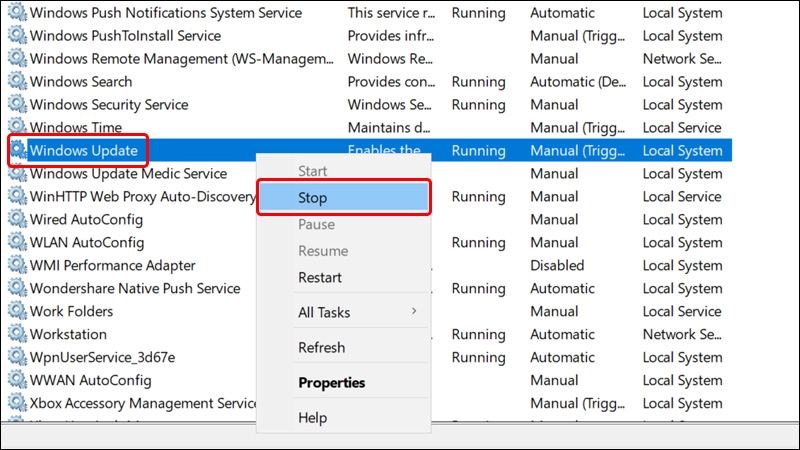Click 'Network Se...' logon of Windows Remote Management
The image size is (800, 450).
coord(682,59)
